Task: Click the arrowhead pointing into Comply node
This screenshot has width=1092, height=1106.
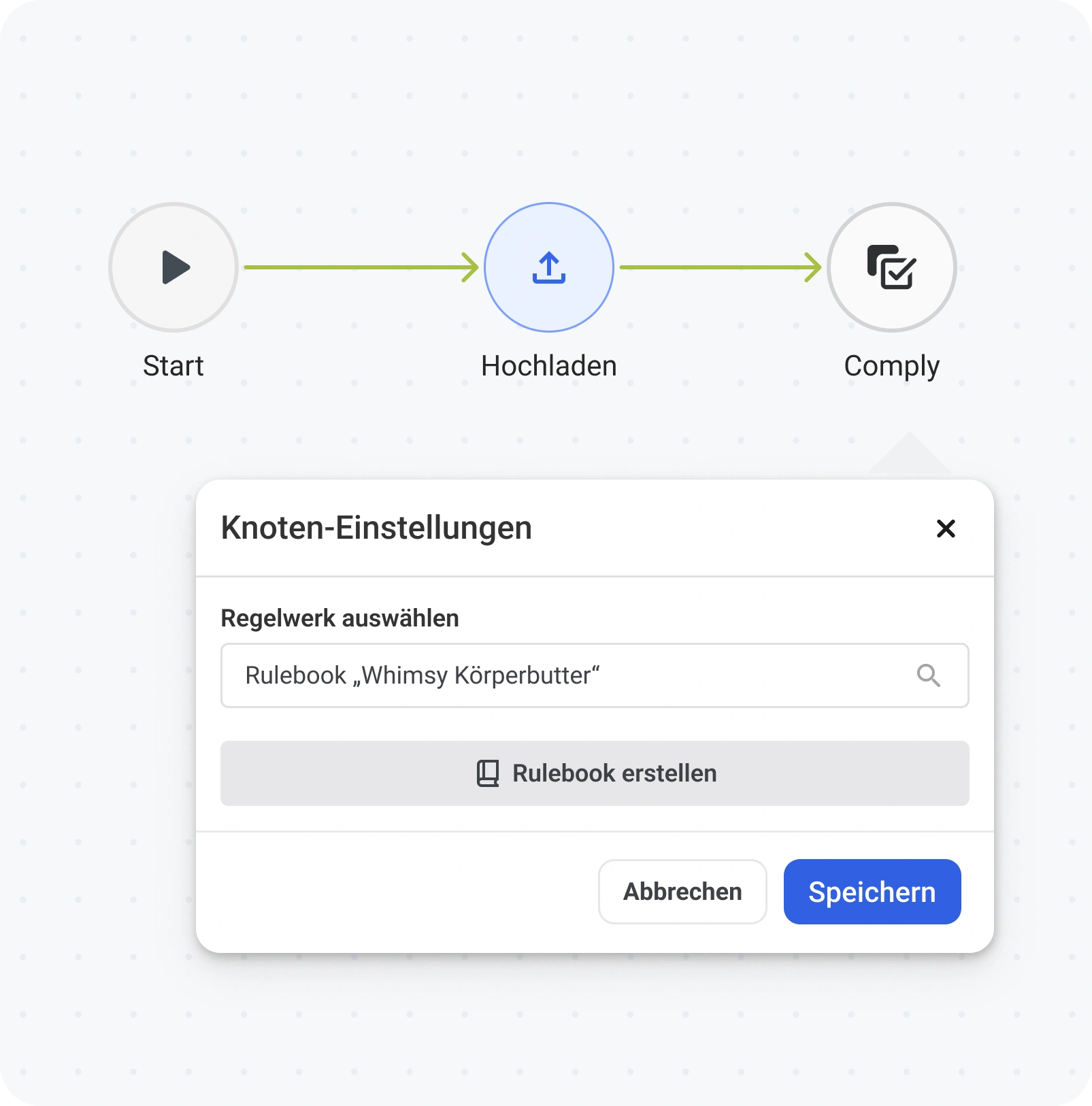Action: (812, 267)
